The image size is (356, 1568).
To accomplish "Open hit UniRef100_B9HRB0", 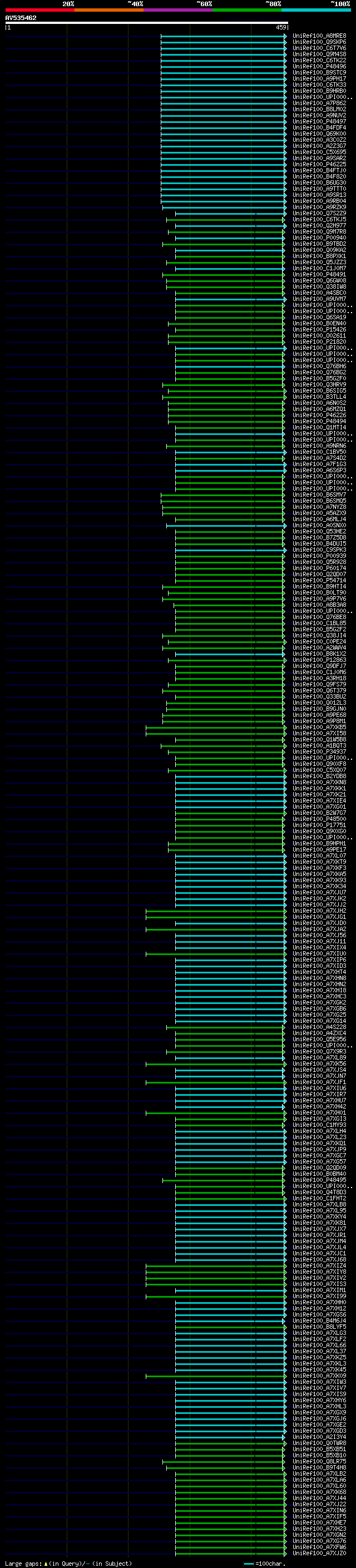I will [319, 91].
